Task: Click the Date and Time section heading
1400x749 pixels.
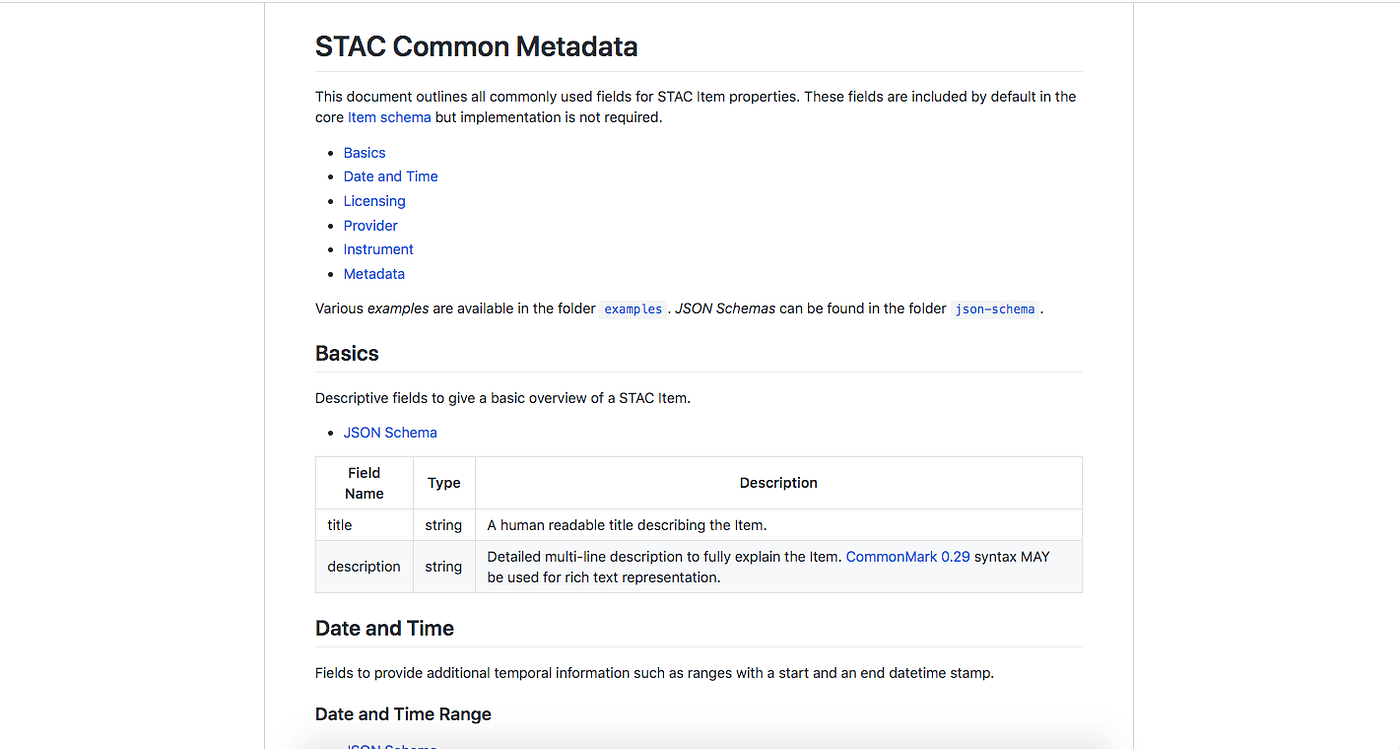Action: click(384, 628)
